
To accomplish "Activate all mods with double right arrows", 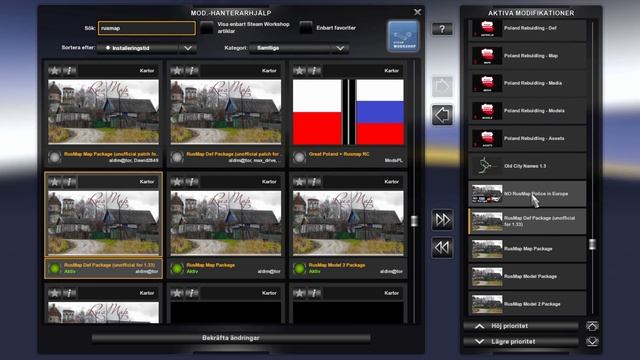I will pos(442,220).
